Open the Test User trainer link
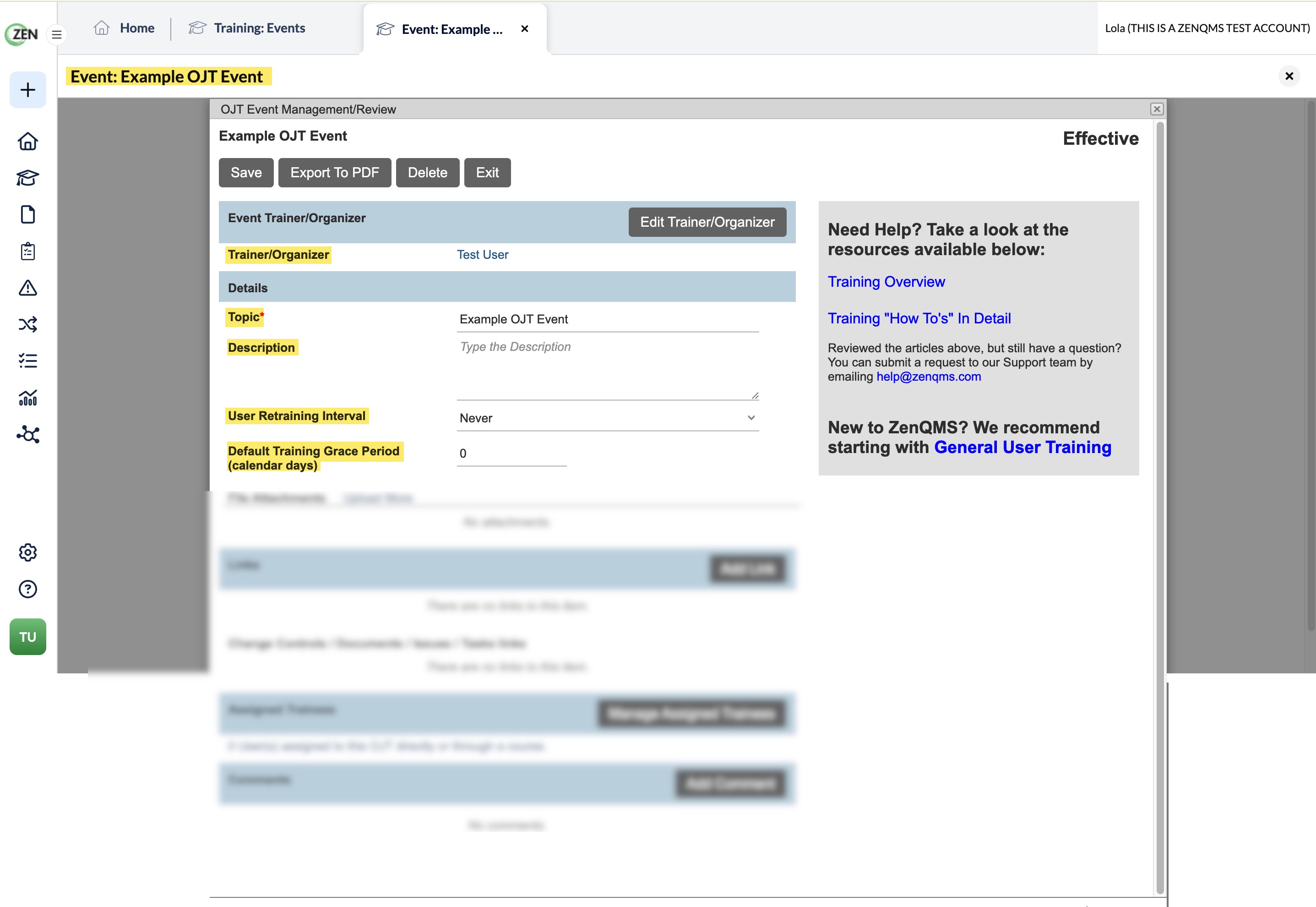1316x907 pixels. click(x=482, y=255)
